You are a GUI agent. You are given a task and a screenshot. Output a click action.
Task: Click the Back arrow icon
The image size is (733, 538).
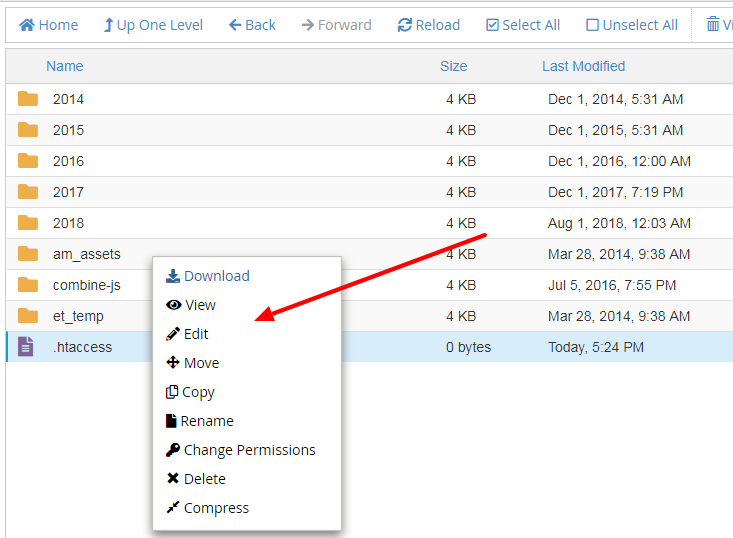click(235, 25)
